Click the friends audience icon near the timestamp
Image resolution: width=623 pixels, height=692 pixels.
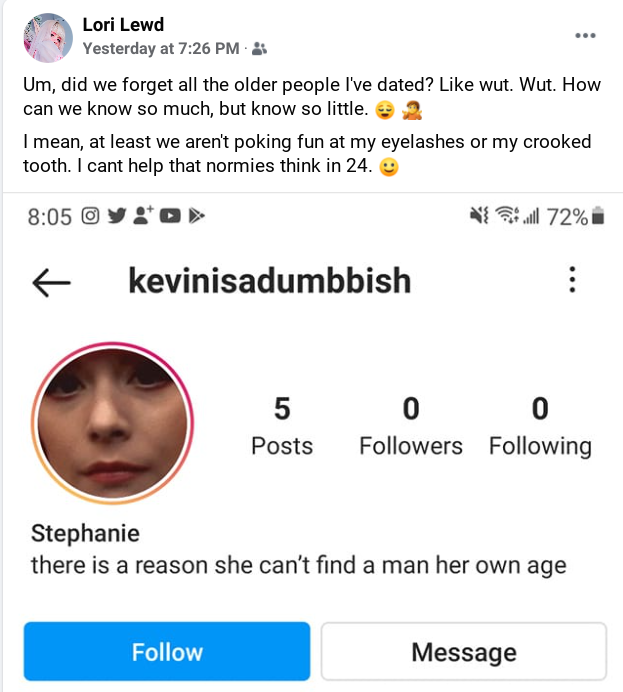pos(259,49)
